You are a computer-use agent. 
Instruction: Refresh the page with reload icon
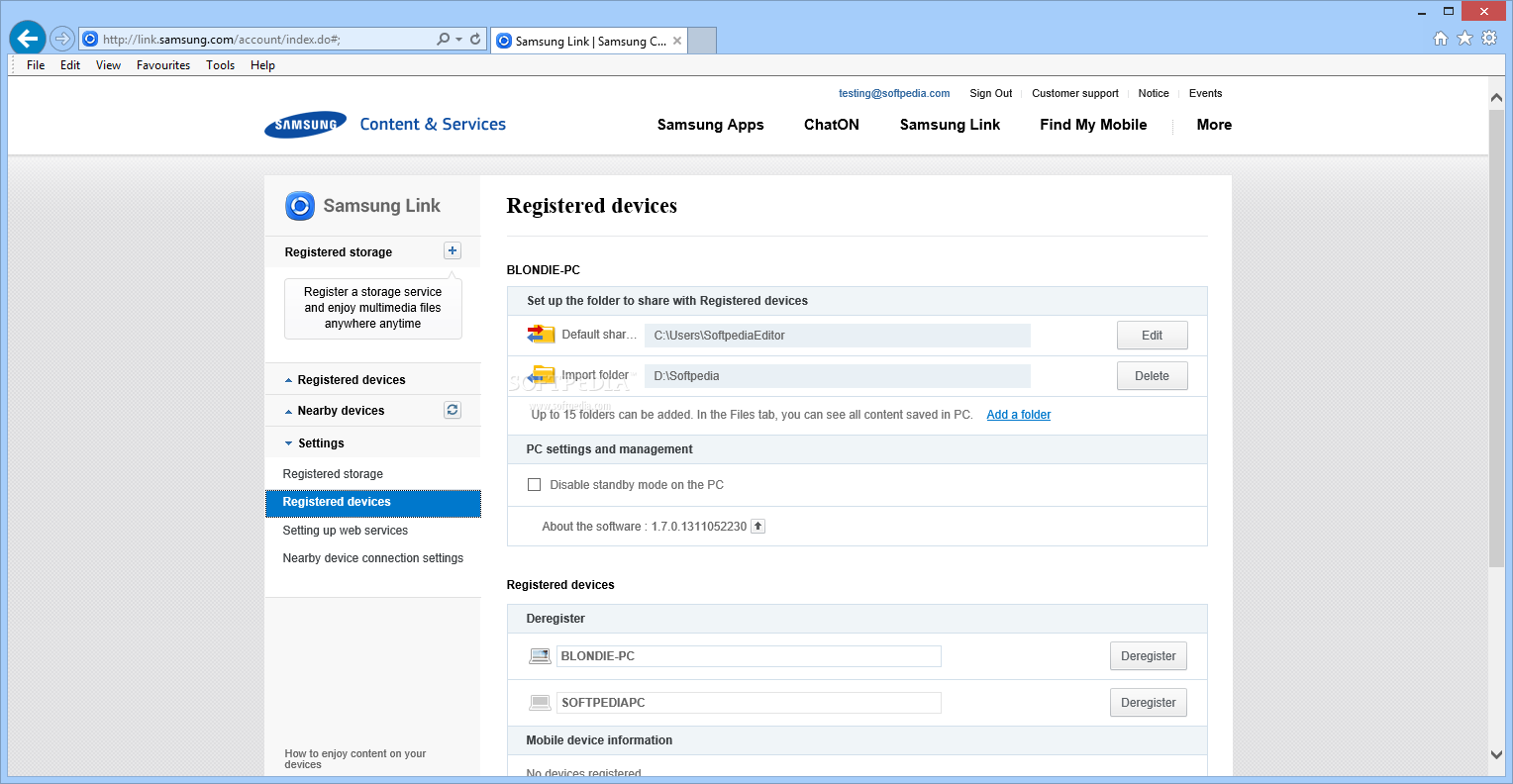point(475,40)
